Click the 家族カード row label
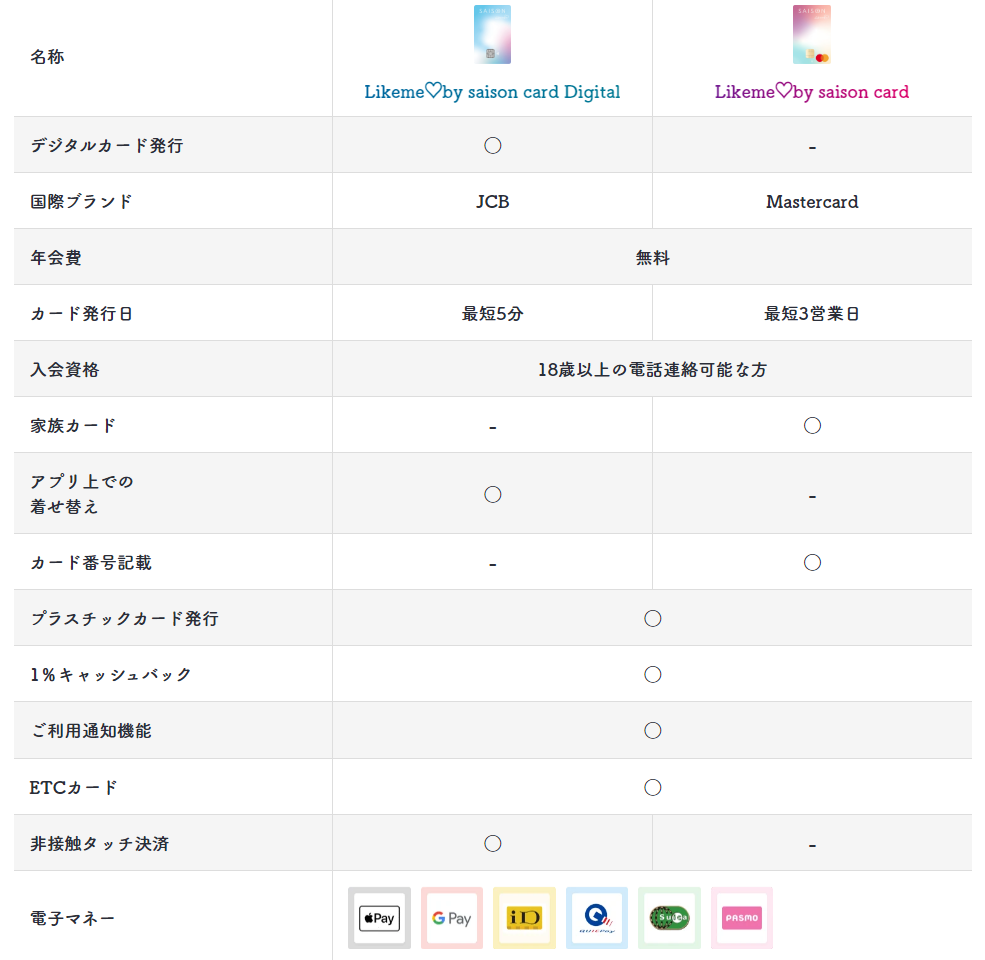The width and height of the screenshot is (985, 960). (x=73, y=425)
